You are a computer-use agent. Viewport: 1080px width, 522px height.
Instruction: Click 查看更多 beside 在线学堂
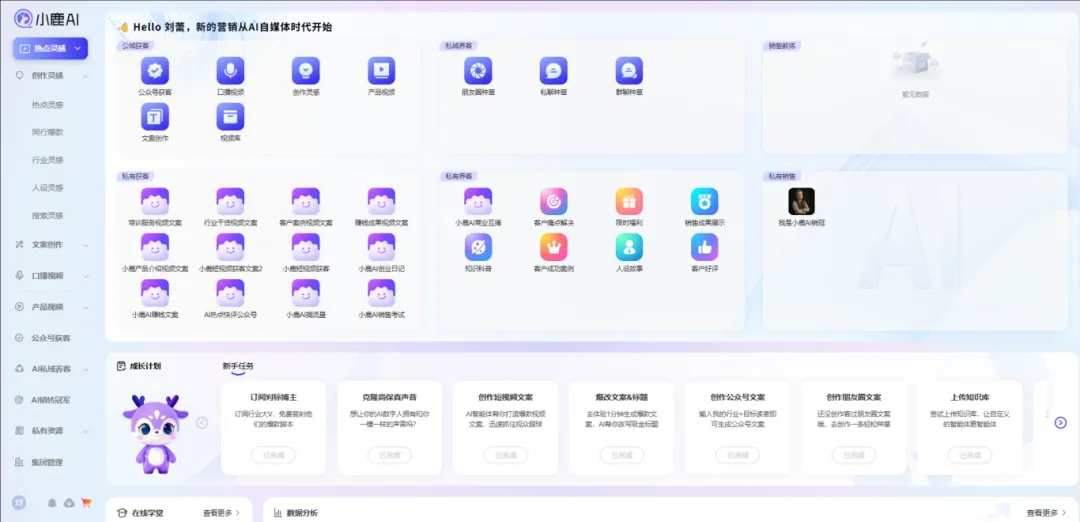click(x=221, y=513)
